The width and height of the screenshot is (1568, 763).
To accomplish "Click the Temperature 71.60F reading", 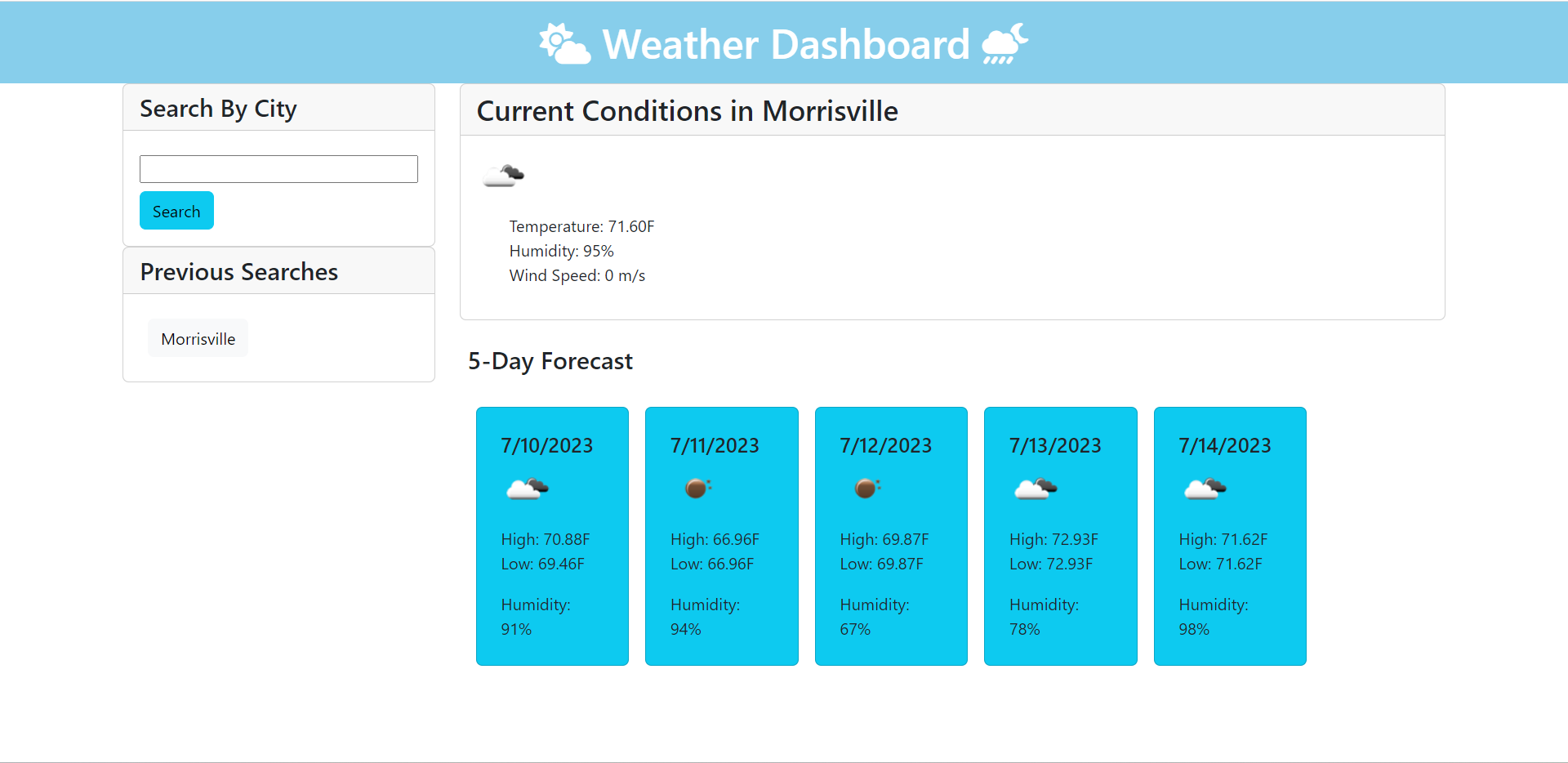I will point(581,226).
